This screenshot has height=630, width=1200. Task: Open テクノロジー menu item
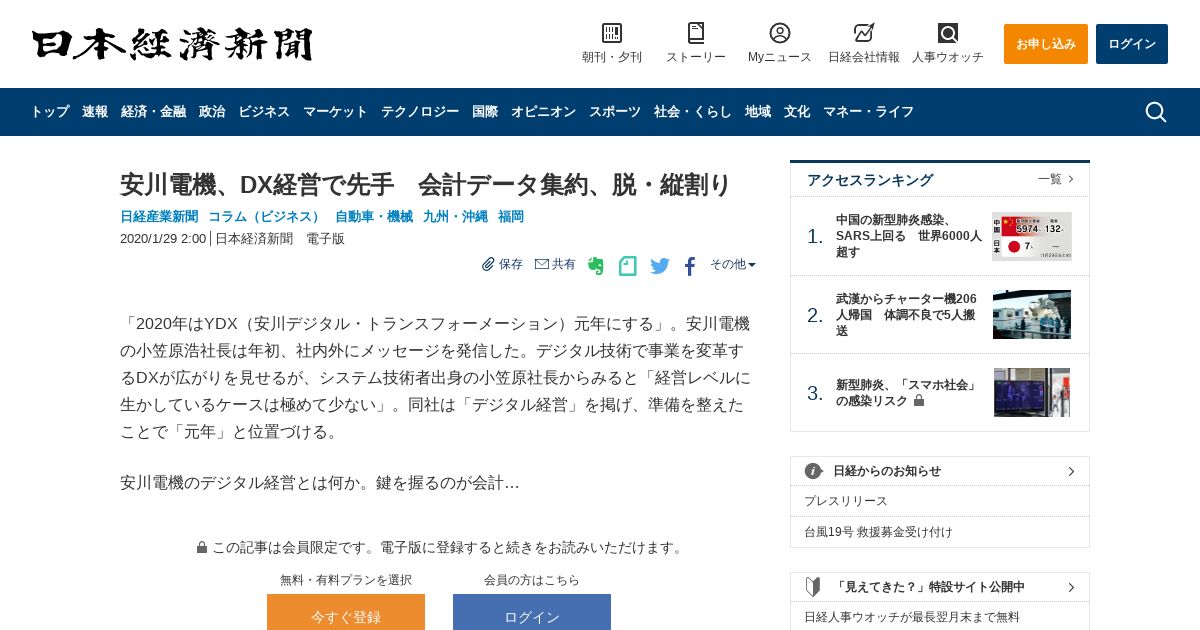(x=420, y=112)
